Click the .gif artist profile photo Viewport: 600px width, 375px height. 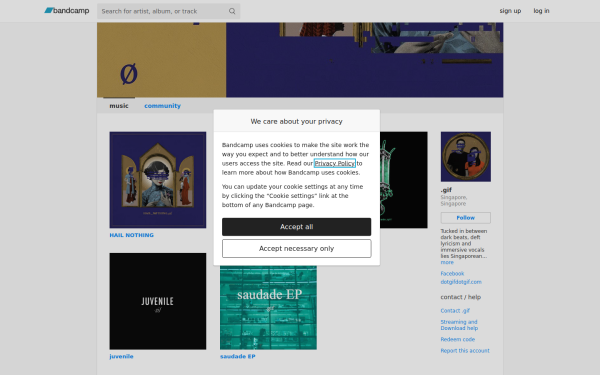[466, 157]
